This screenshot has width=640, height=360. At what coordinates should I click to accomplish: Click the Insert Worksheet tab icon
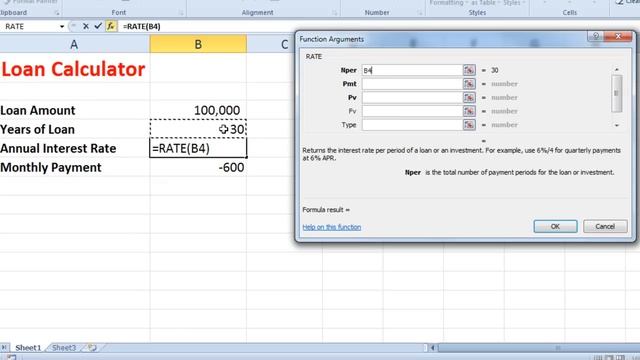[x=92, y=348]
